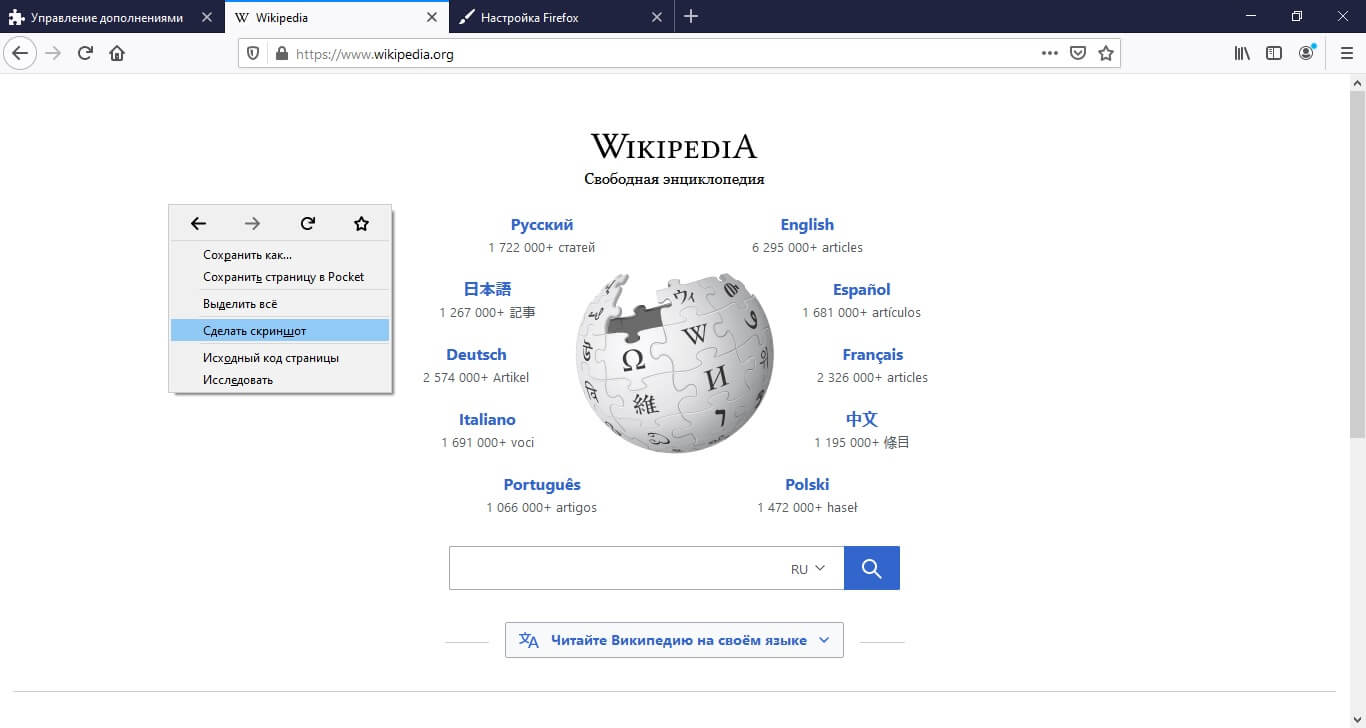Open the Firefox account icon

1306,53
